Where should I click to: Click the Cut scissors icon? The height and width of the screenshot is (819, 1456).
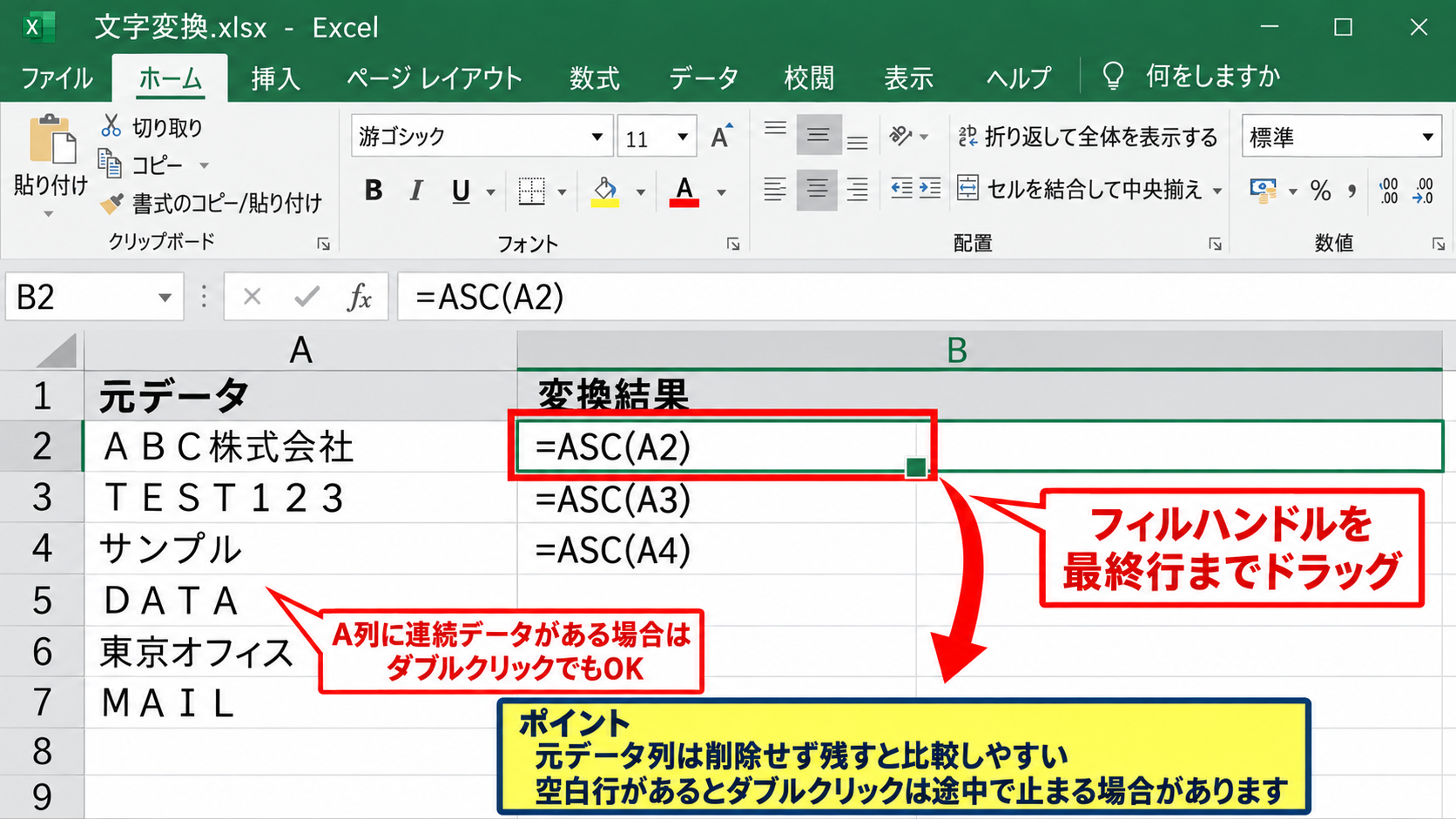click(x=111, y=127)
